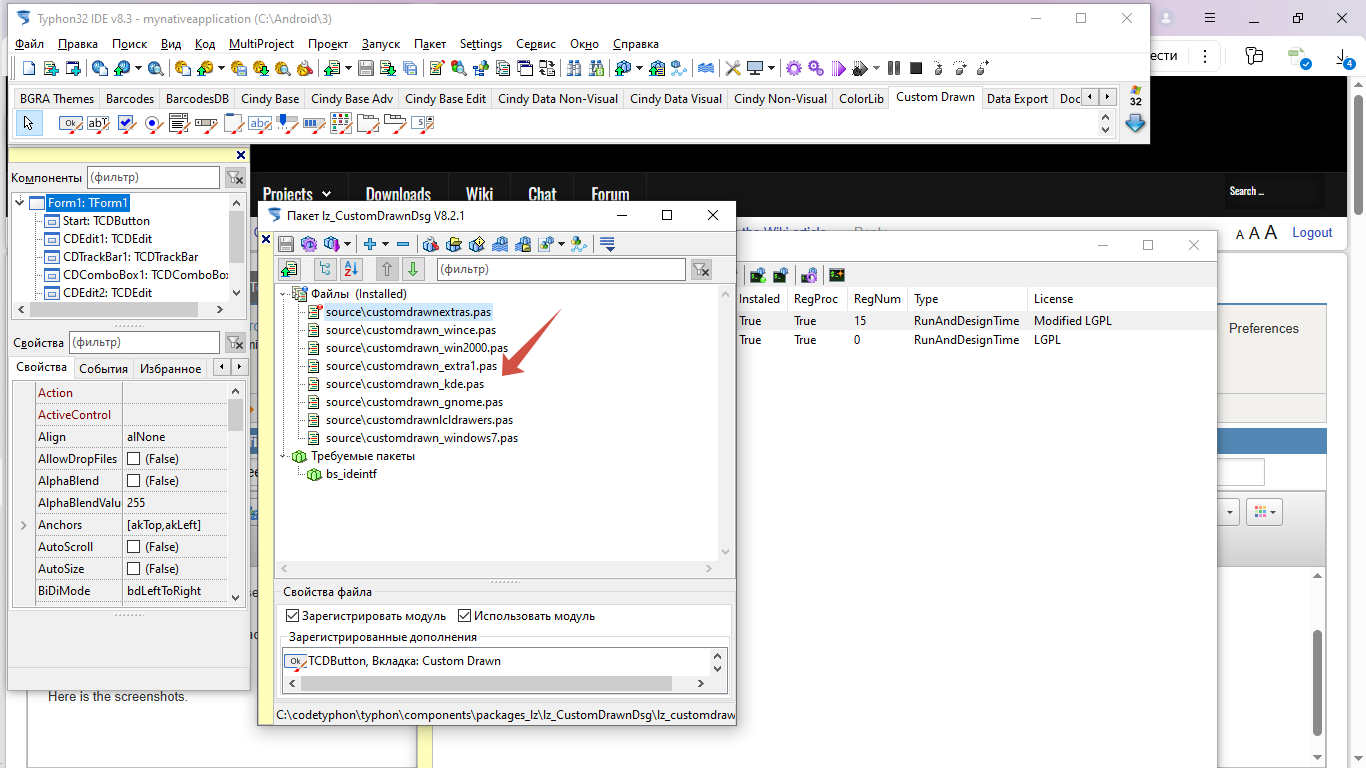
Task: Open the Add plus dropdown arrow
Action: tap(386, 244)
